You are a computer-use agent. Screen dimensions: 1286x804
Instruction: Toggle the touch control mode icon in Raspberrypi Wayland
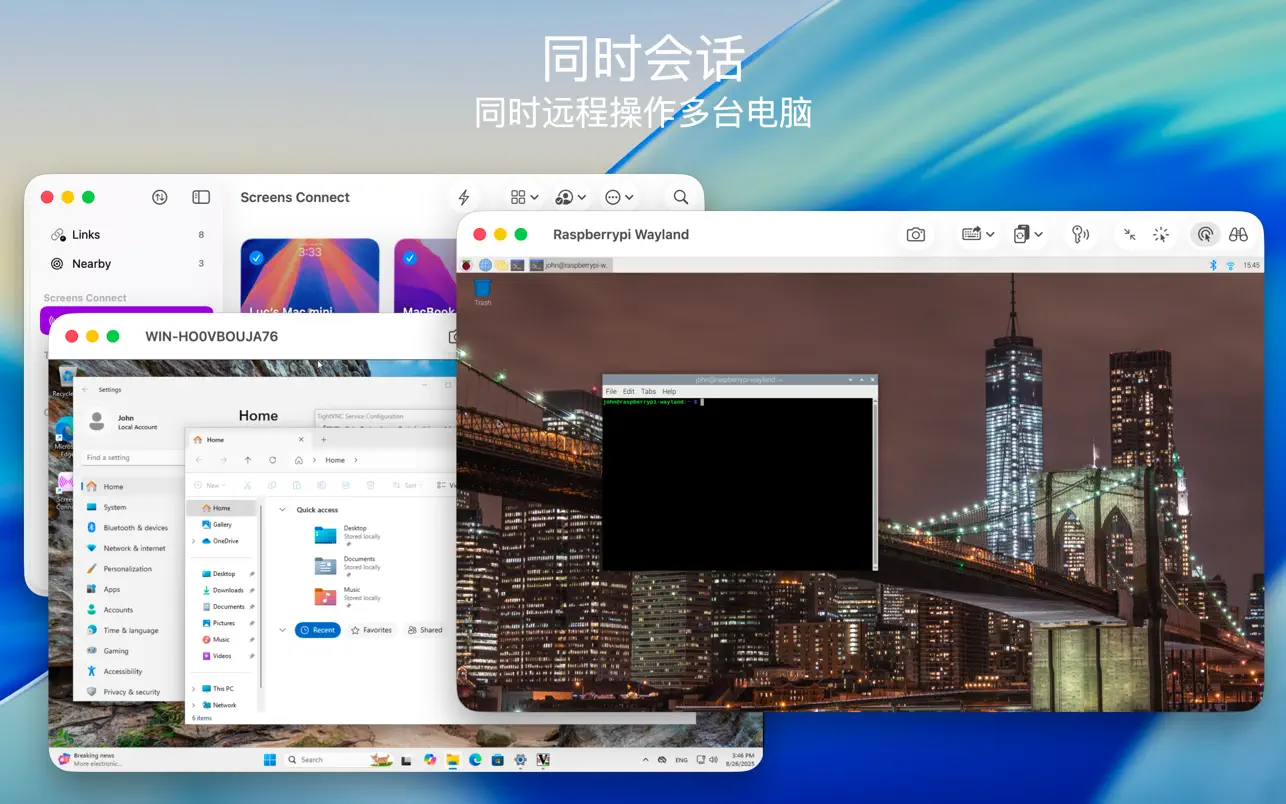pos(1205,234)
